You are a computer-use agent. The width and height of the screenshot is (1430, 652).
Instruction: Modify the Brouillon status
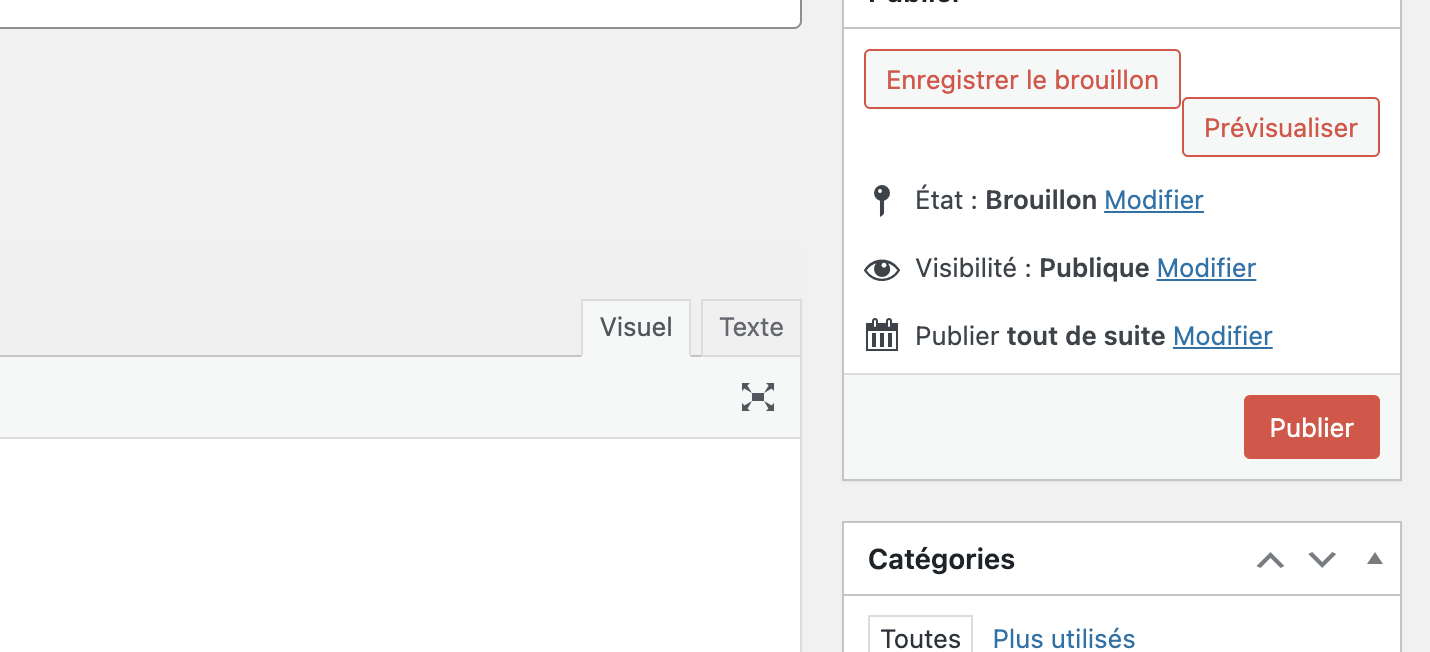[x=1153, y=200]
